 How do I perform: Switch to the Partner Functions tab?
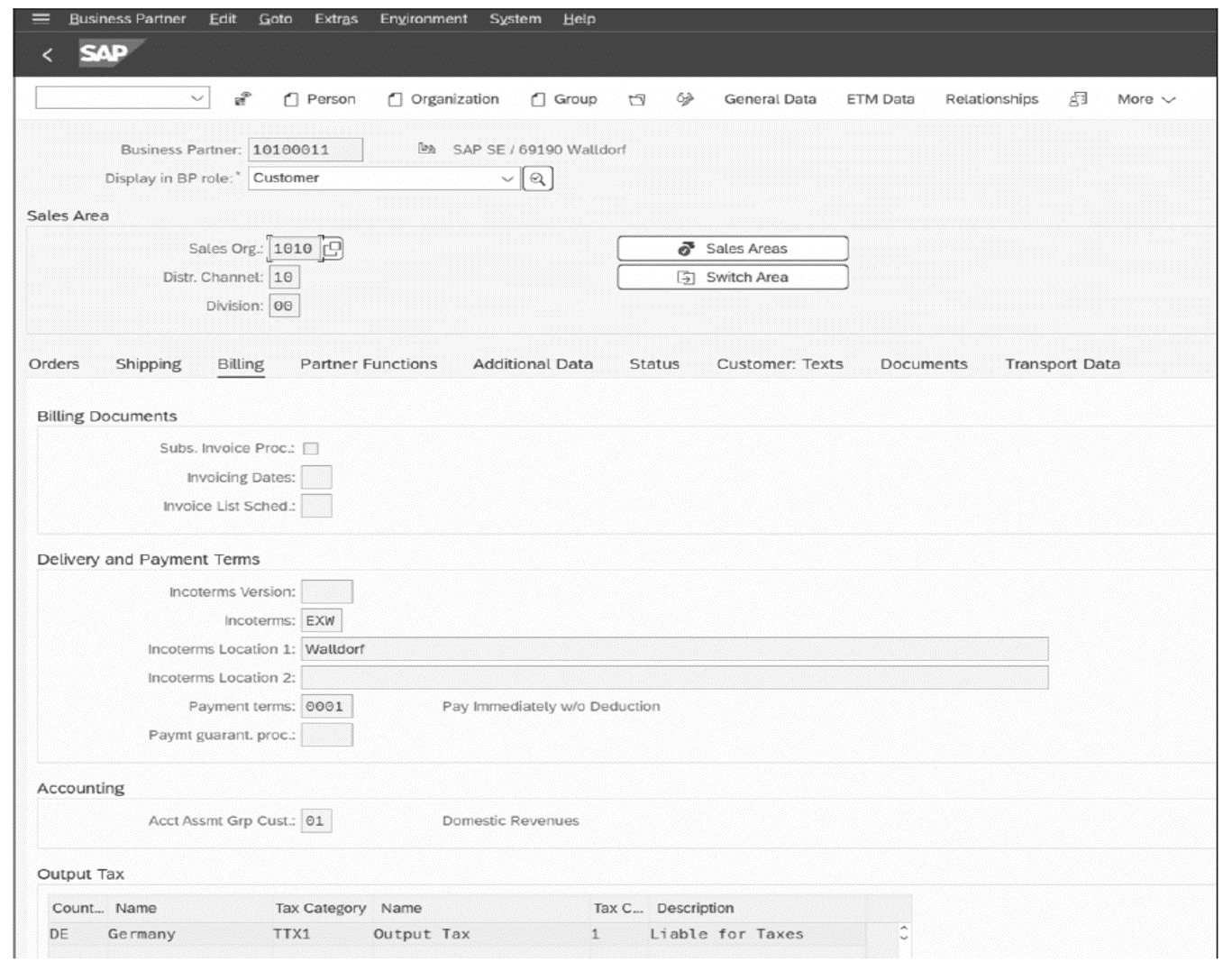pyautogui.click(x=370, y=363)
